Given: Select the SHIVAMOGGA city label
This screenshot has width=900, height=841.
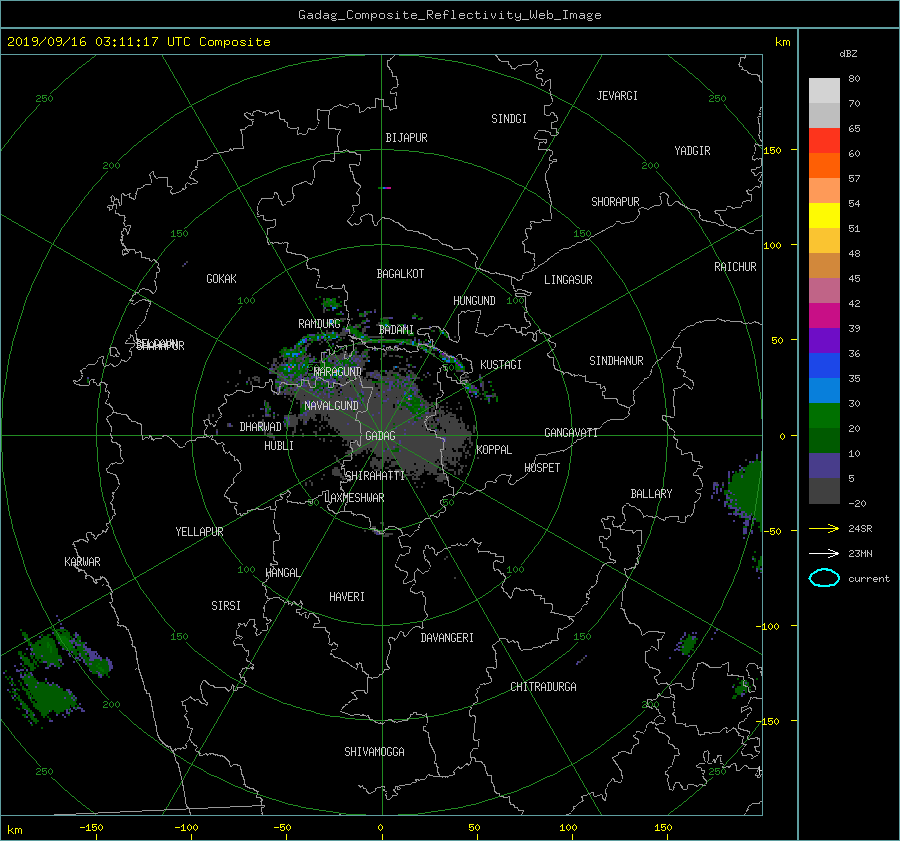Looking at the screenshot, I should coord(374,752).
